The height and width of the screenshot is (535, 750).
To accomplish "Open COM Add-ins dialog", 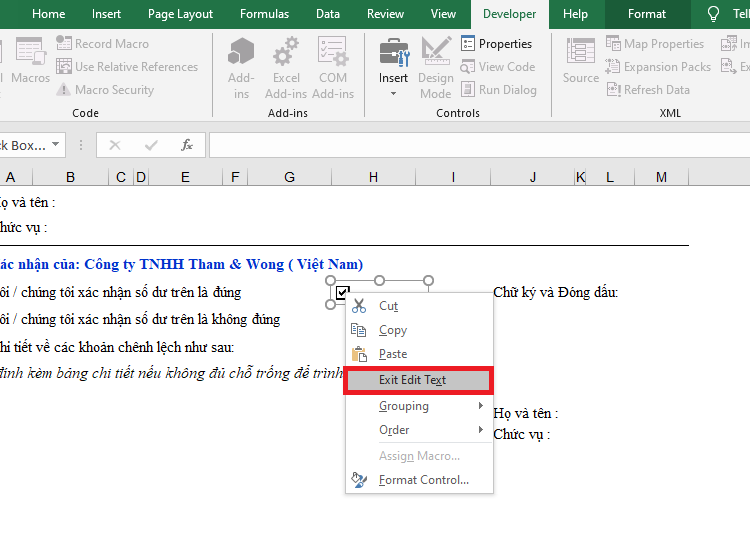I will point(333,68).
